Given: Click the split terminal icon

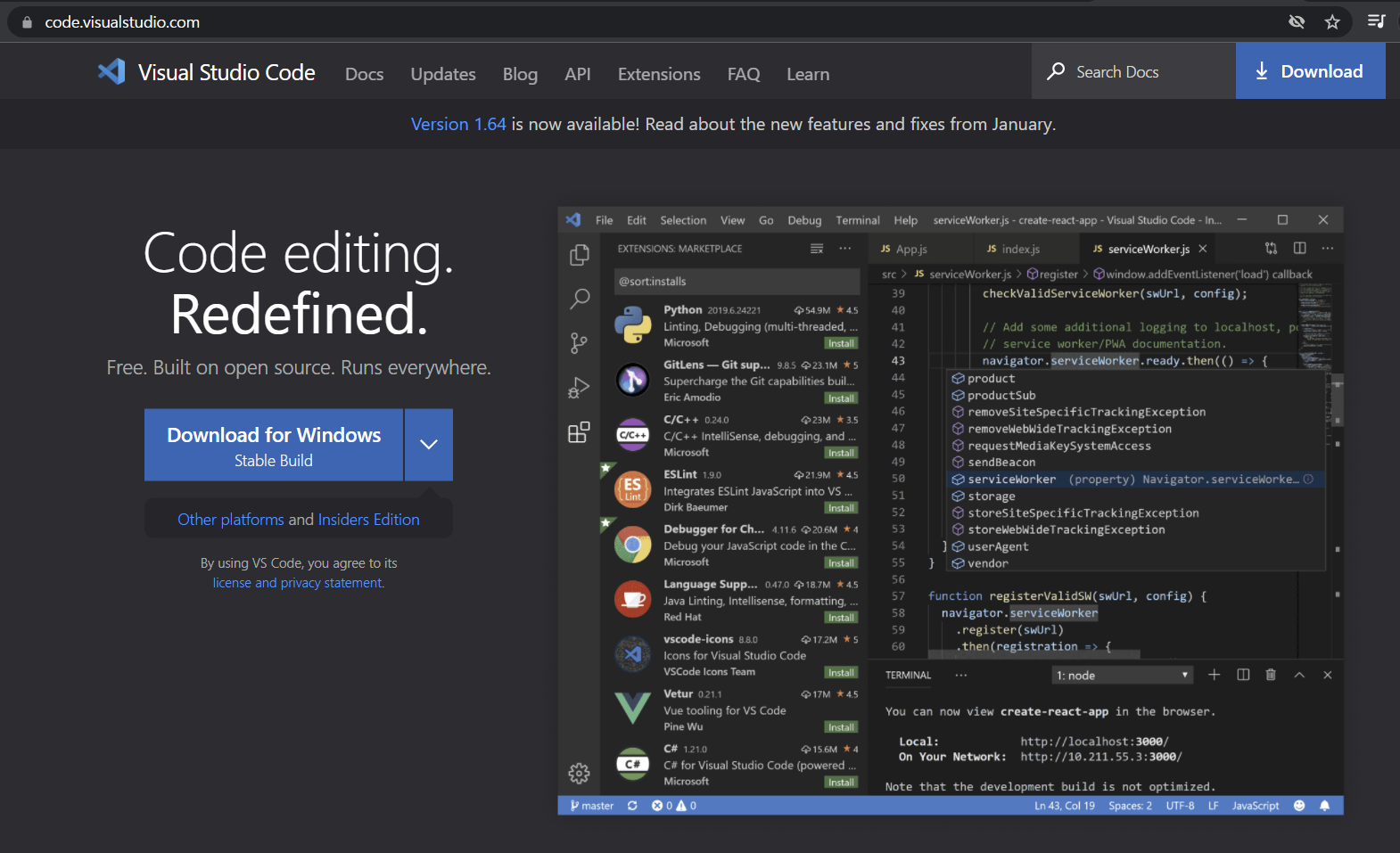Looking at the screenshot, I should [1243, 675].
